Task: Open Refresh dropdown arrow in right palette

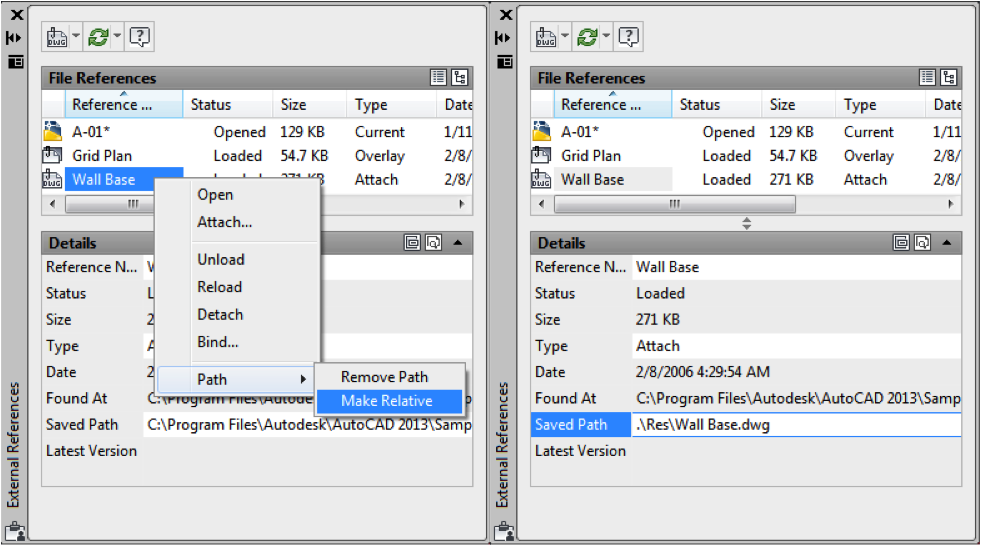Action: tap(606, 36)
